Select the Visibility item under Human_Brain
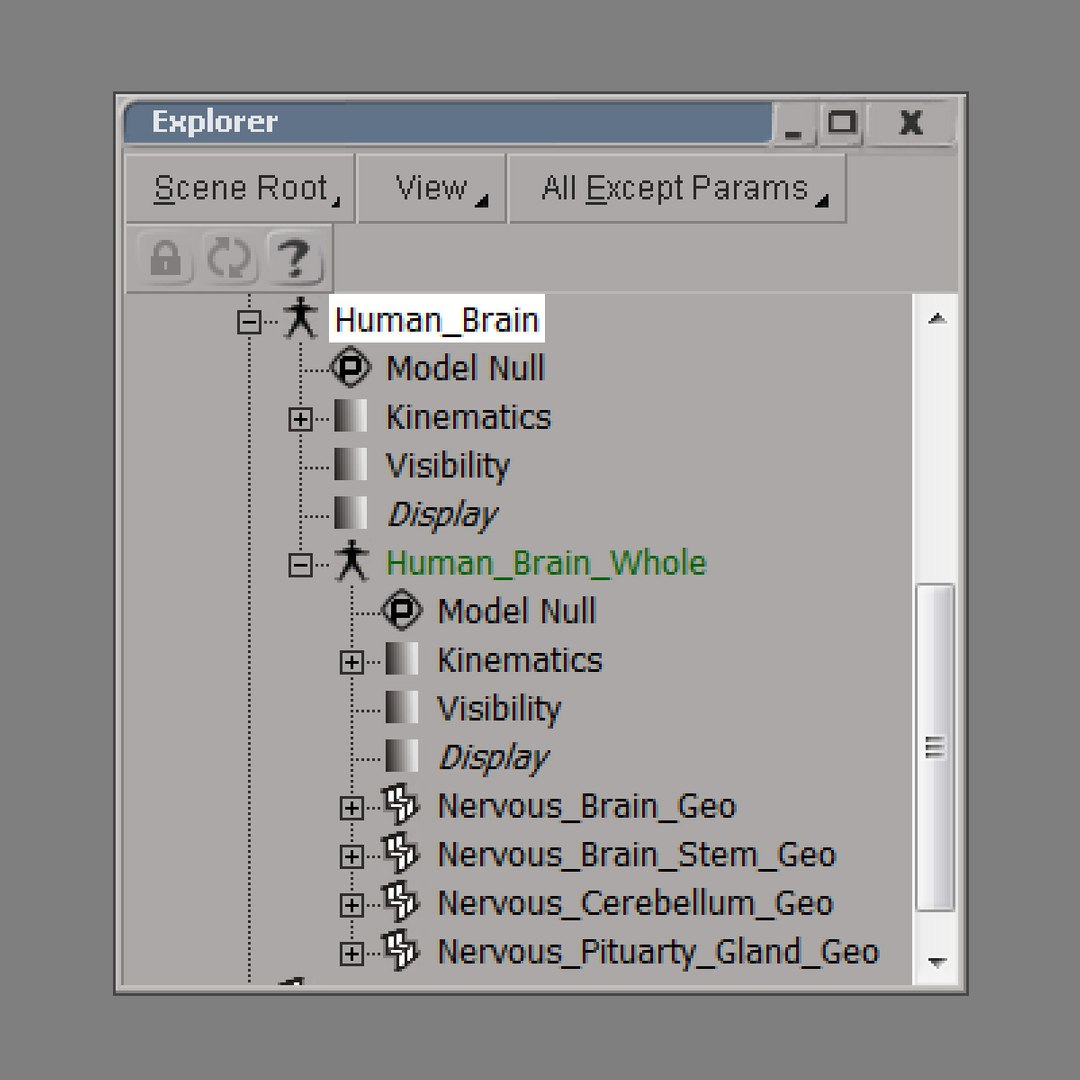Viewport: 1080px width, 1080px height. click(x=447, y=466)
